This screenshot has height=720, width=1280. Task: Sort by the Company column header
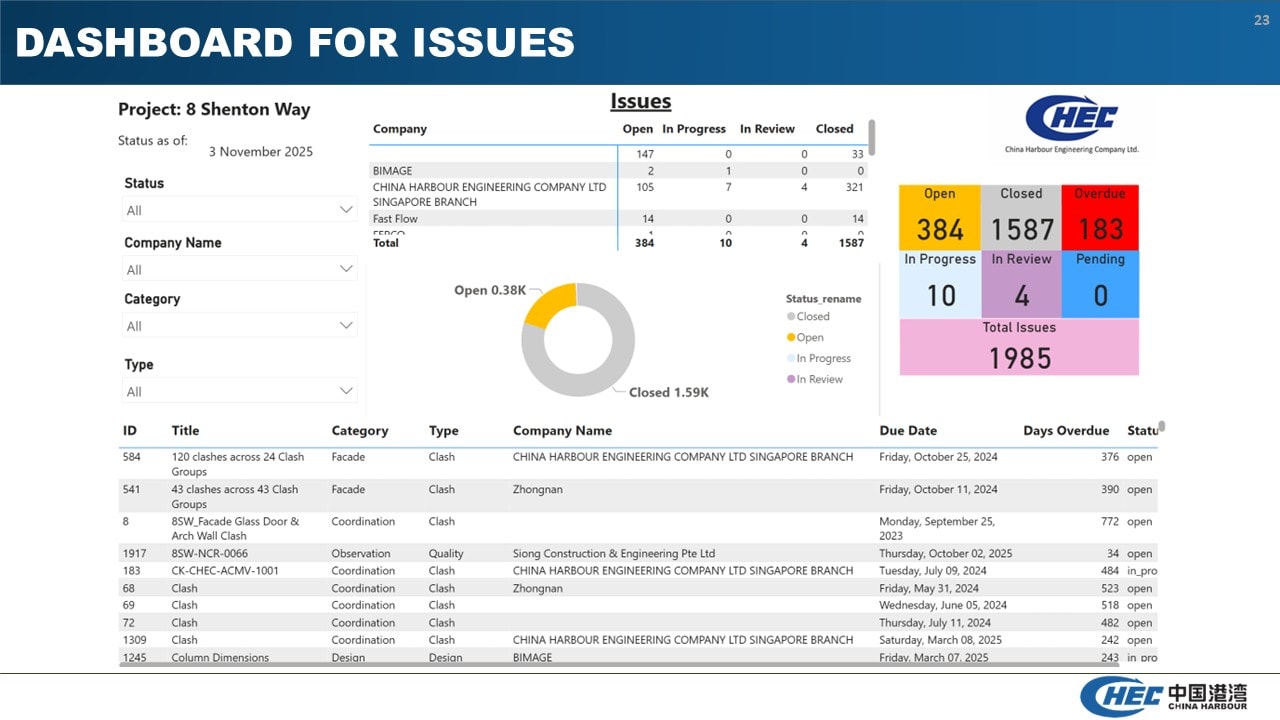(x=400, y=129)
